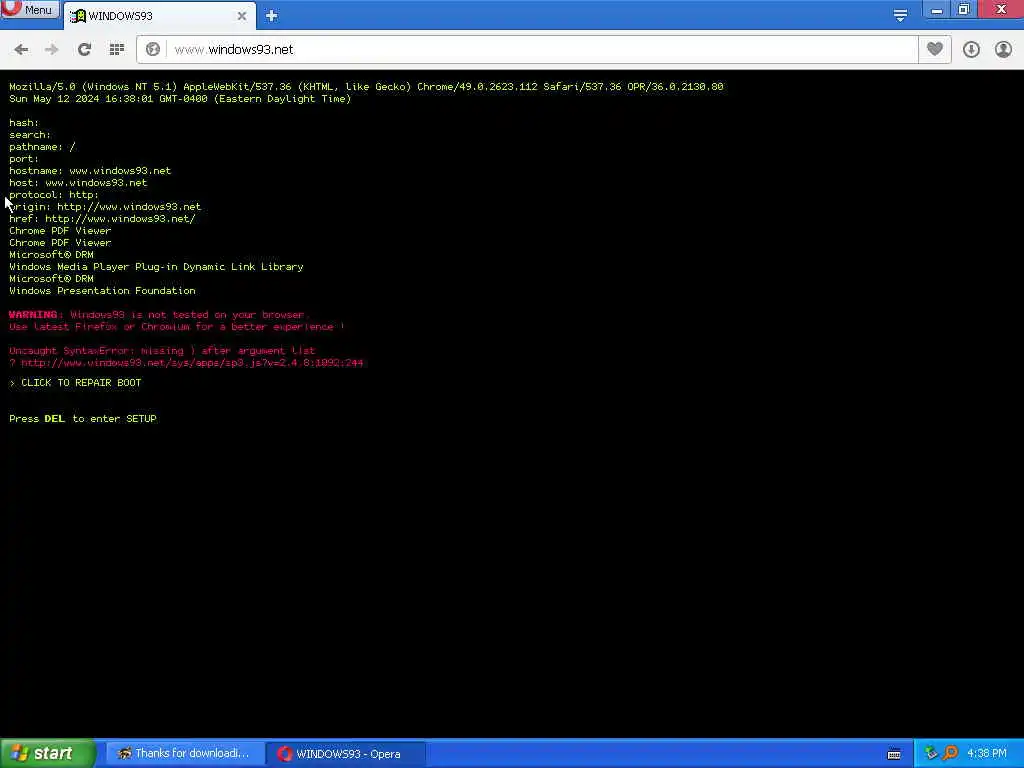Click the 'Windows Media Player Plug-in' line
Image resolution: width=1024 pixels, height=768 pixels.
point(156,266)
